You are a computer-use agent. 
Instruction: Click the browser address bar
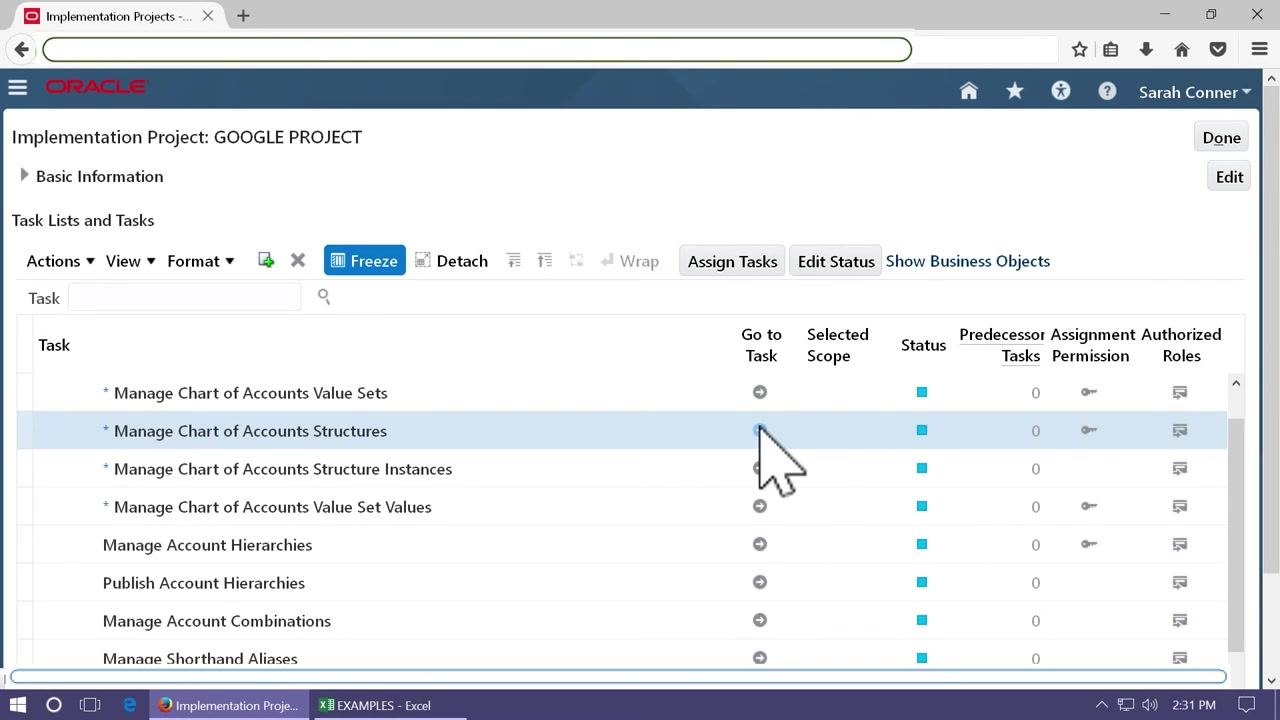tap(477, 49)
